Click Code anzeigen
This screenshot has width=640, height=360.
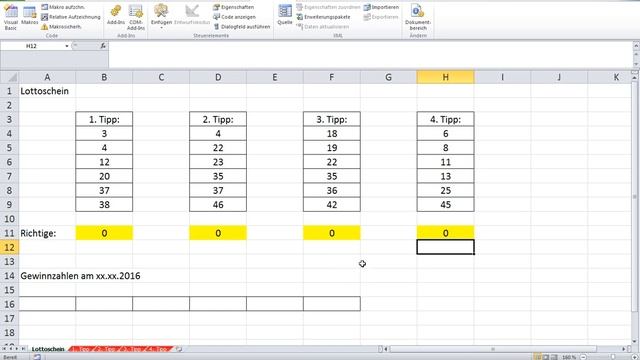click(x=234, y=17)
